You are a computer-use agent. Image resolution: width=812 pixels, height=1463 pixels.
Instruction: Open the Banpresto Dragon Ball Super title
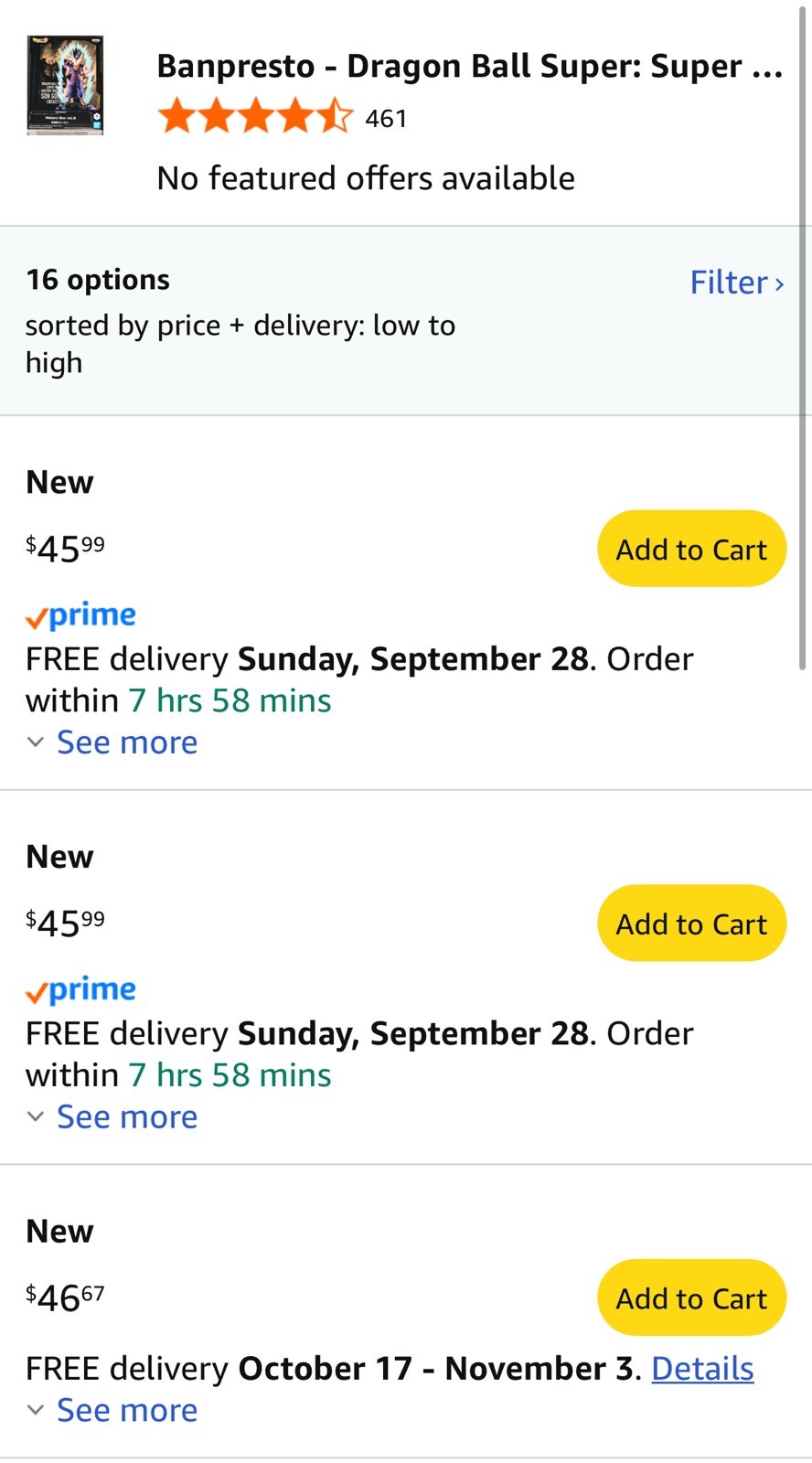(x=469, y=67)
